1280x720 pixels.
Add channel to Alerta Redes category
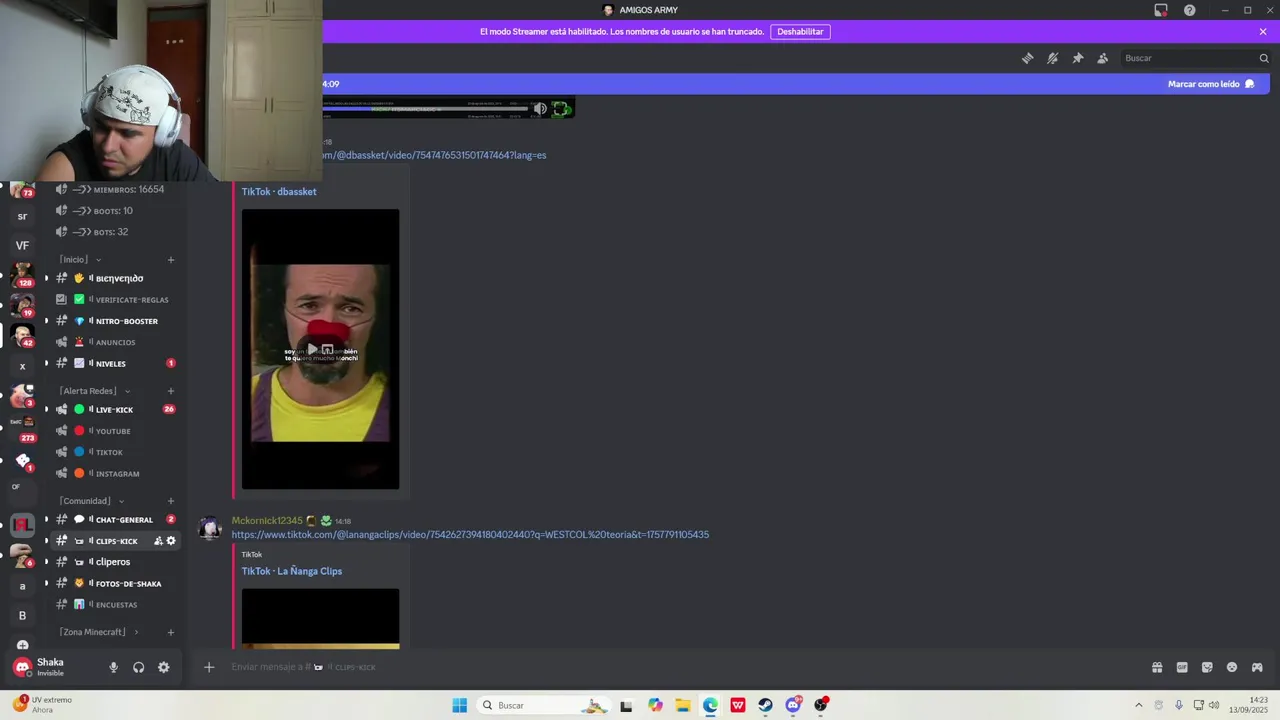coord(171,391)
